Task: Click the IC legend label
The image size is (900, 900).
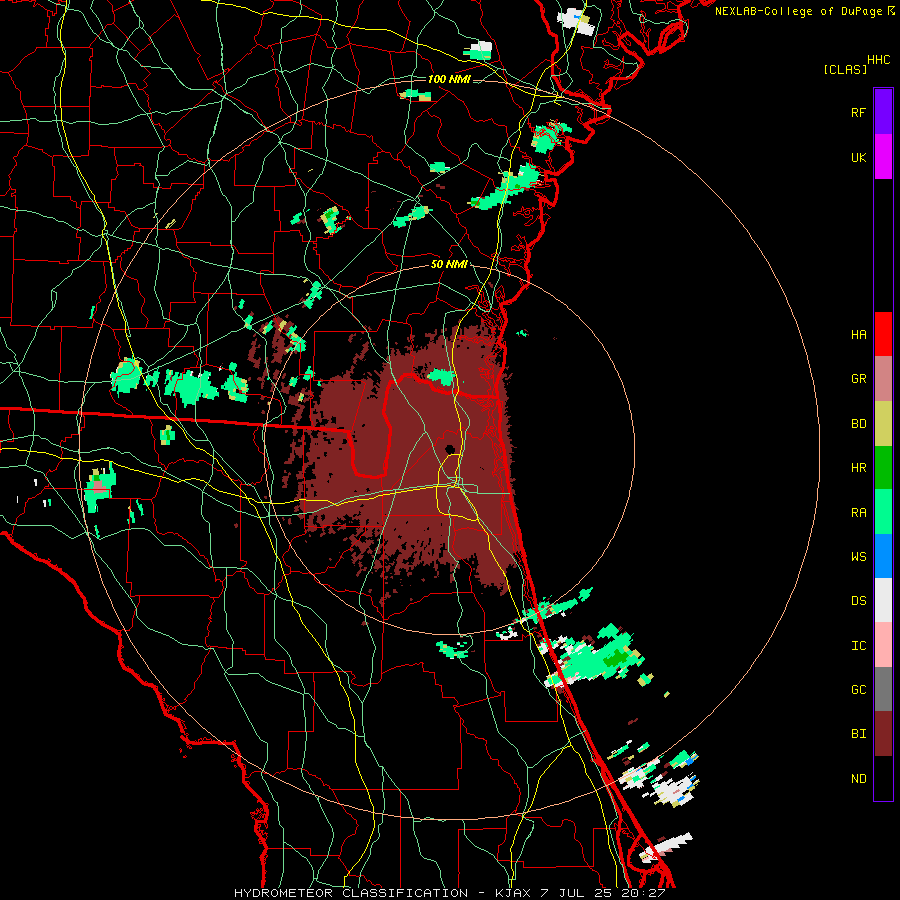Action: (x=858, y=646)
